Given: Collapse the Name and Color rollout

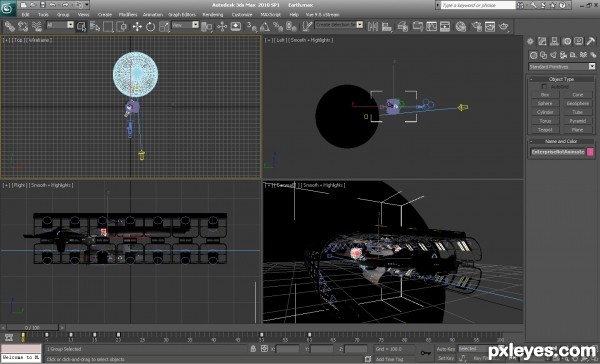Looking at the screenshot, I should tap(561, 141).
